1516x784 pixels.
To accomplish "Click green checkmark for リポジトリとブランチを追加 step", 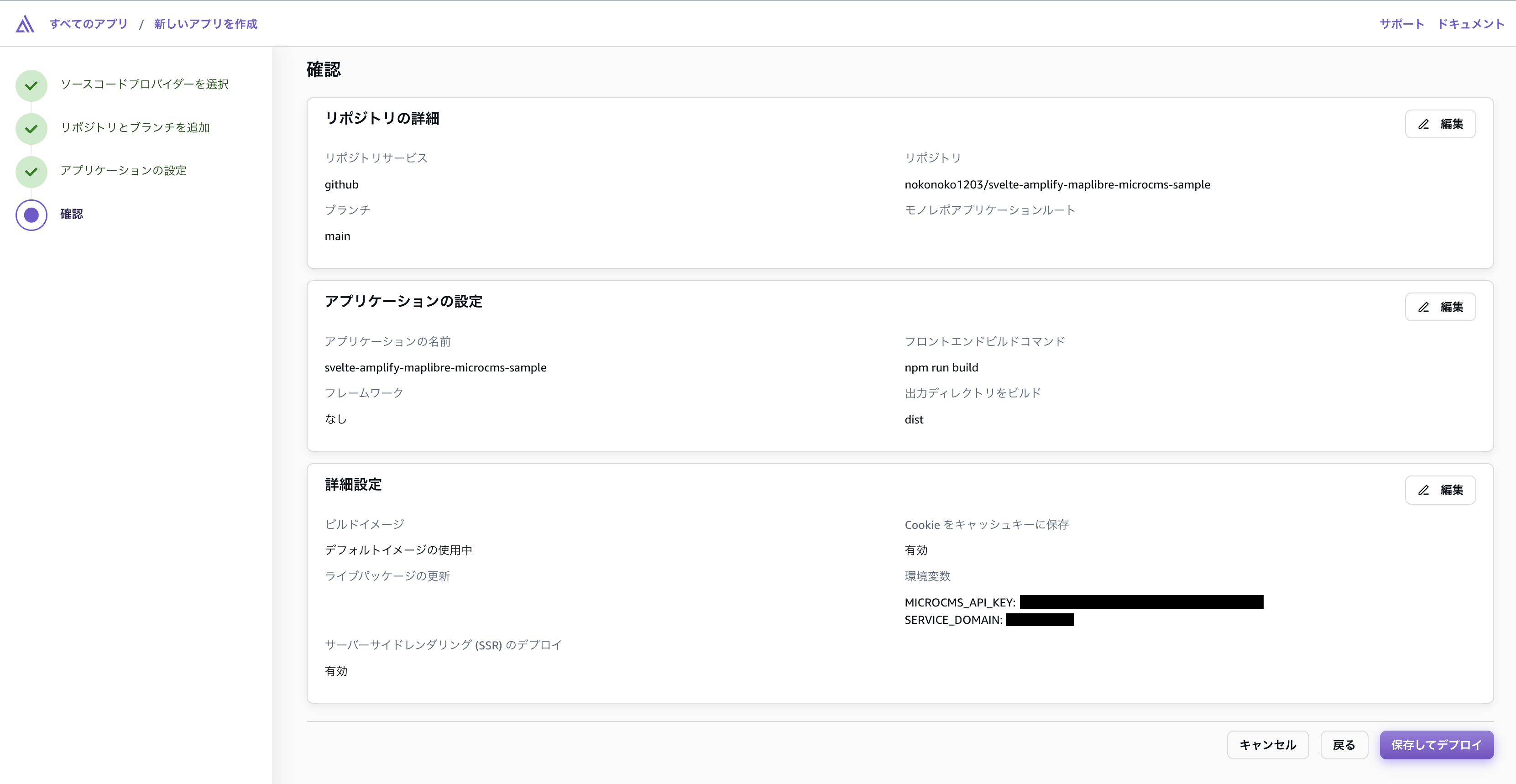I will (31, 128).
